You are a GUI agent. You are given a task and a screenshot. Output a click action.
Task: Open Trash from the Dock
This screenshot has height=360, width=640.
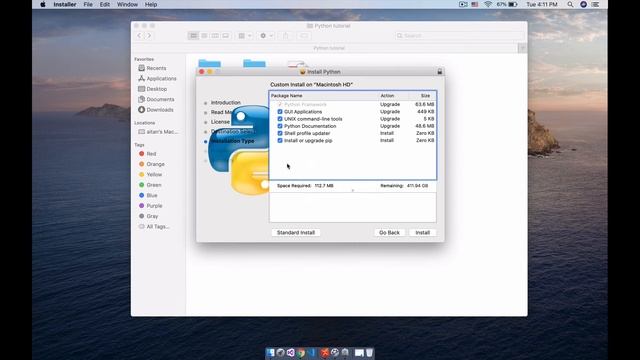pyautogui.click(x=369, y=353)
